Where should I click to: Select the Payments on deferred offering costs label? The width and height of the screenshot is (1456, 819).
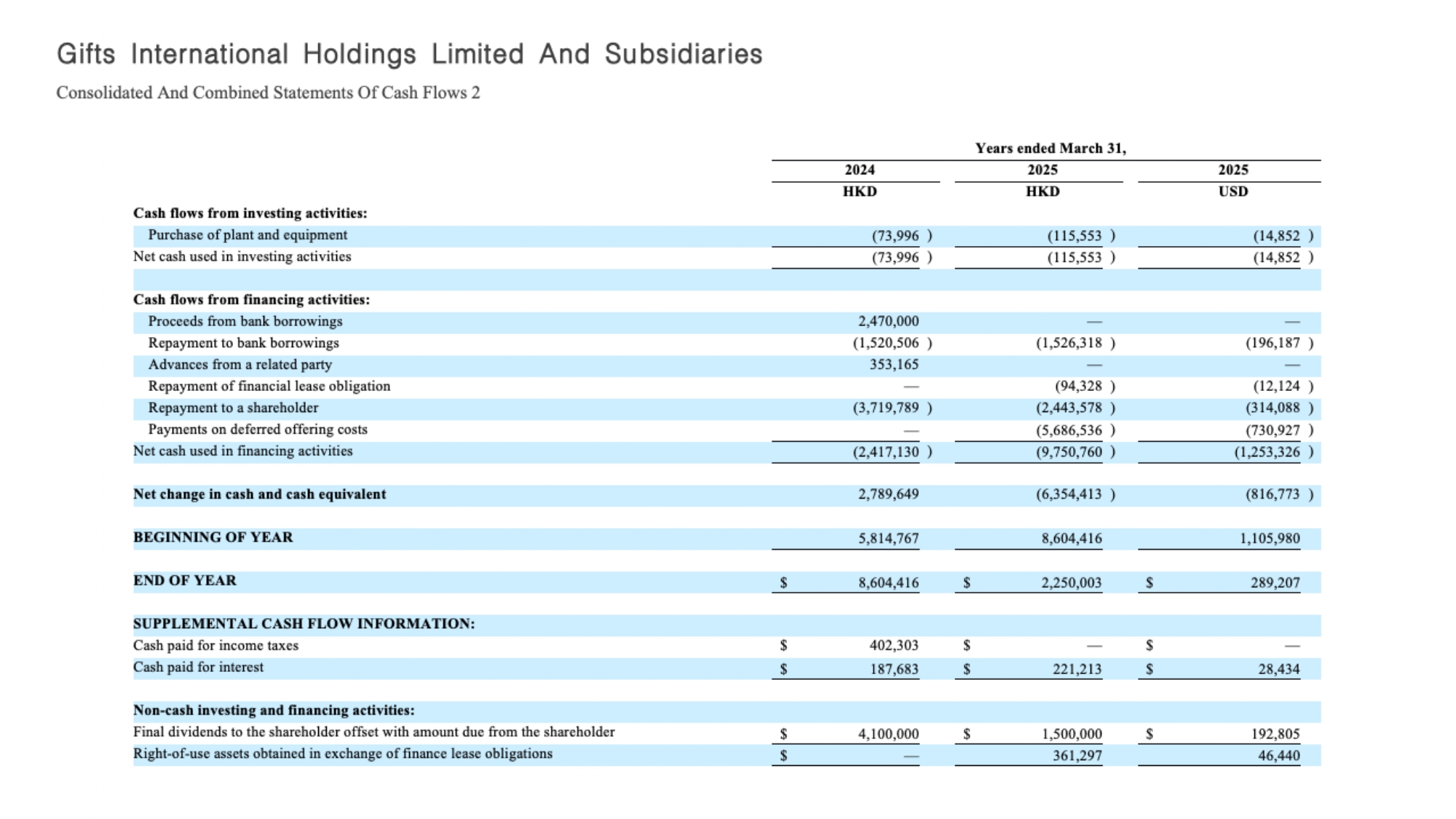(x=258, y=430)
